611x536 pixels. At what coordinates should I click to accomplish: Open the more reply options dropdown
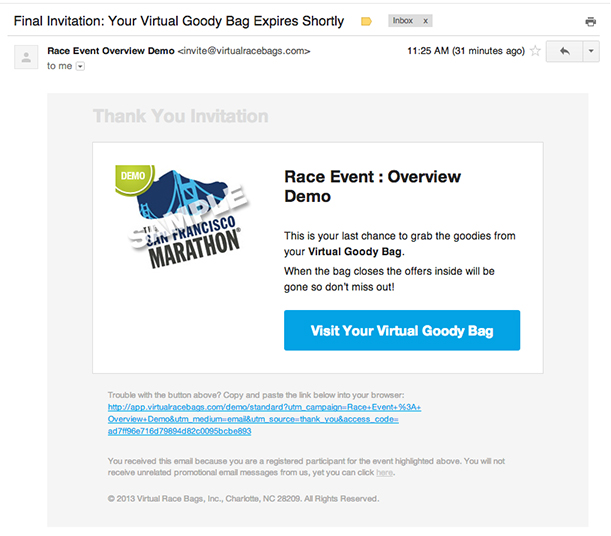pyautogui.click(x=591, y=51)
